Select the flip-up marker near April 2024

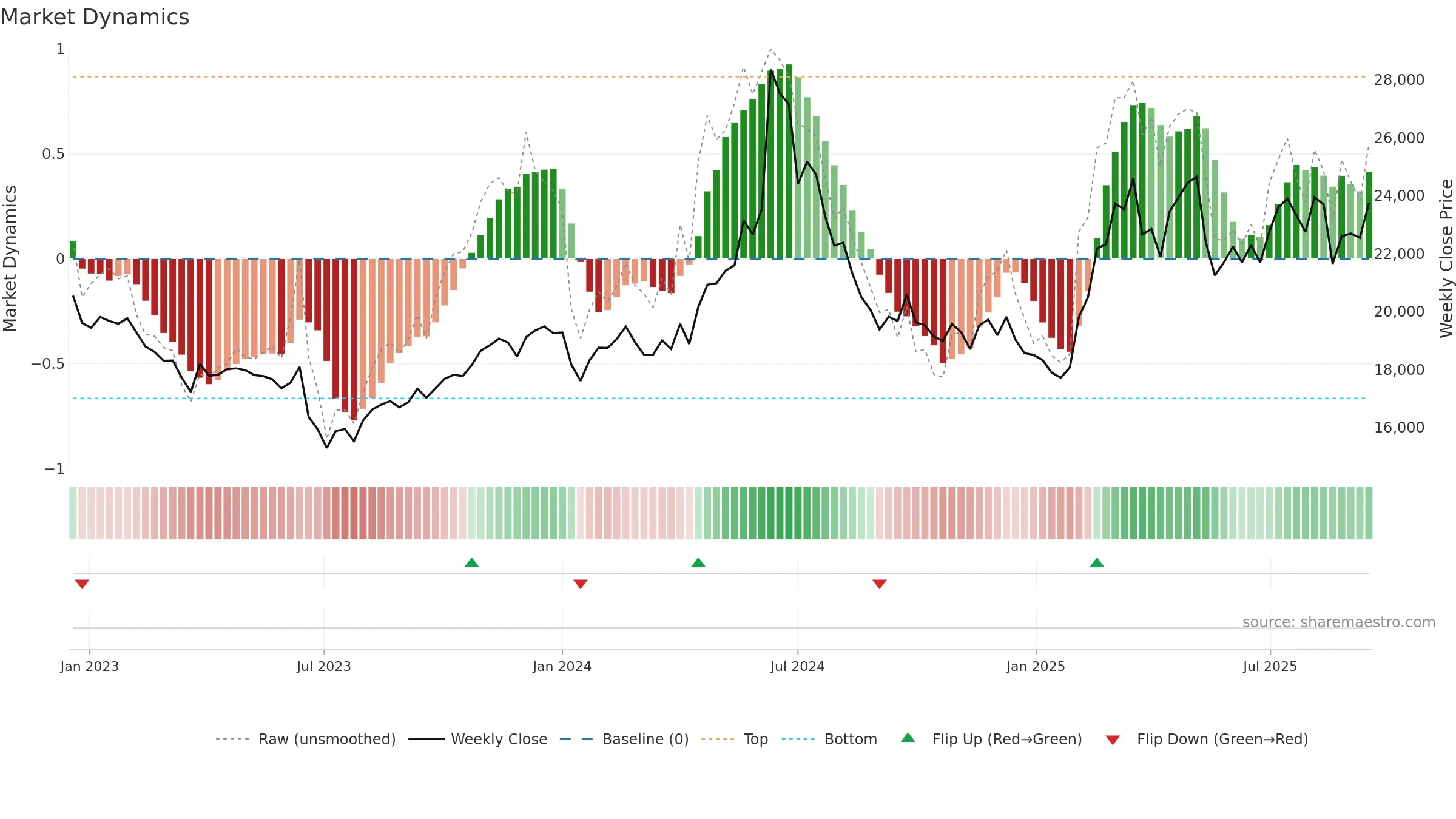coord(698,562)
